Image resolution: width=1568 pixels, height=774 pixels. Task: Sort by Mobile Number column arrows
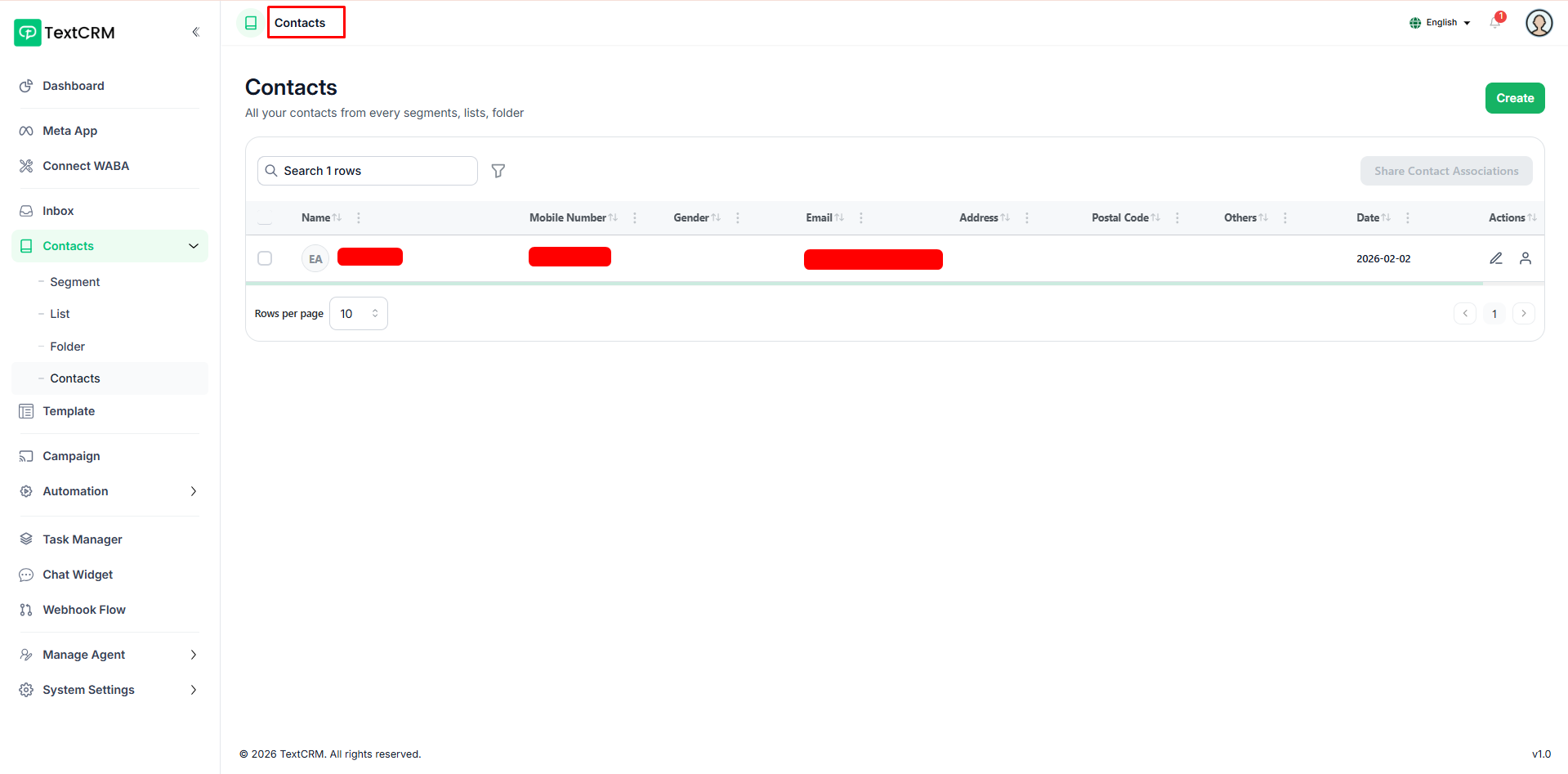(x=613, y=218)
